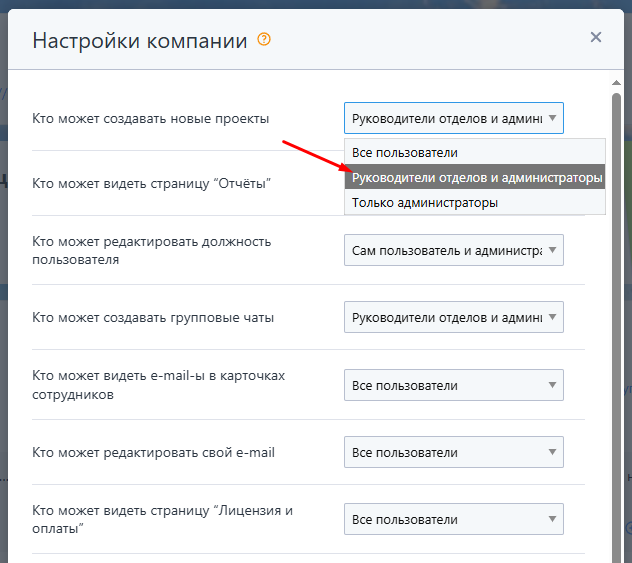Click the "Лицензия и оплаты" page setting label
Screen dimensions: 632x563
[x=162, y=519]
